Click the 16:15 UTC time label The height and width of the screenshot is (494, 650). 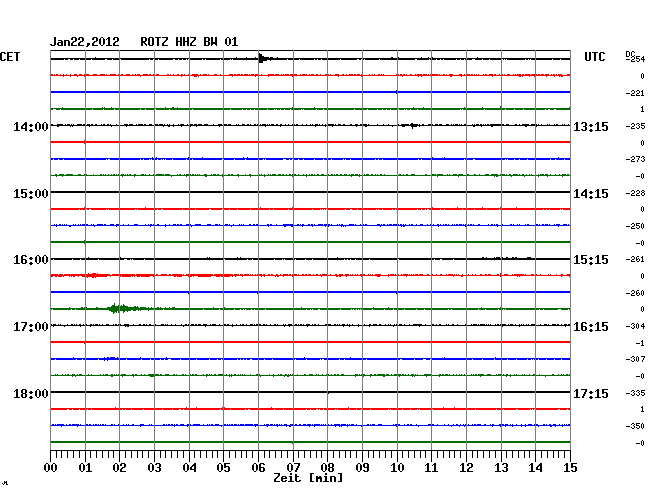[x=591, y=327]
